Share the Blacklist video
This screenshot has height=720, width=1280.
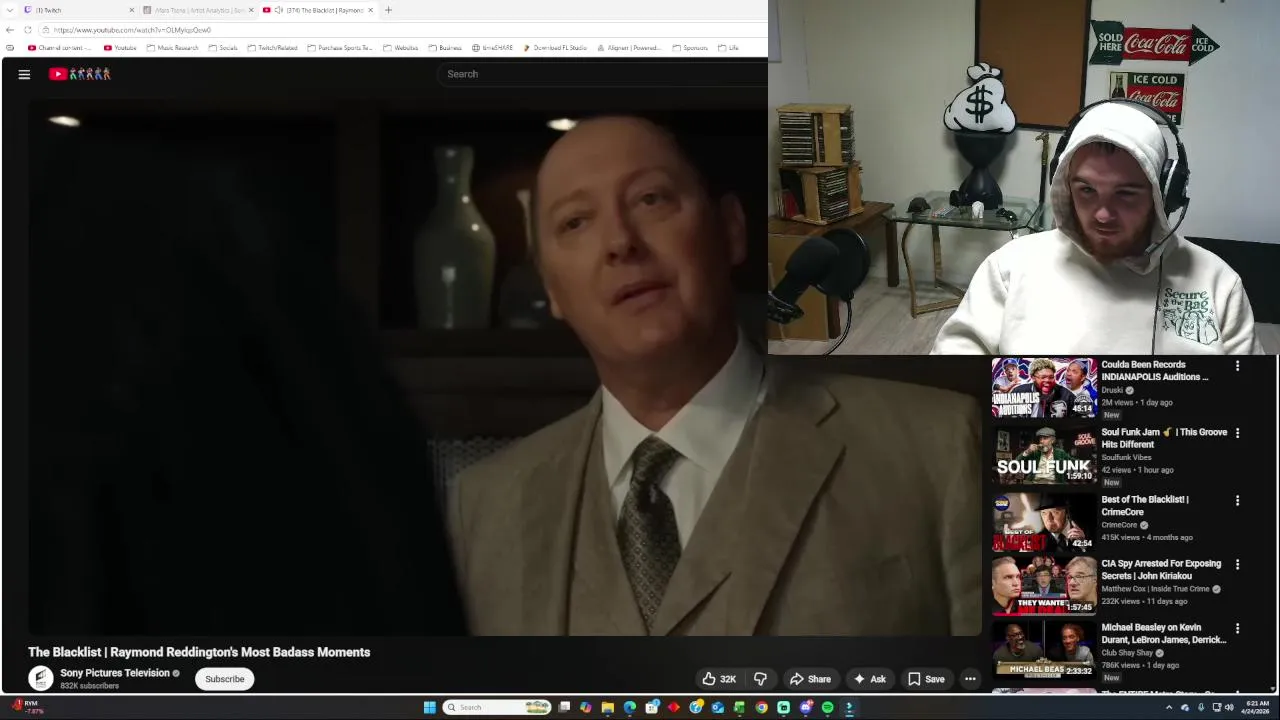coord(810,679)
